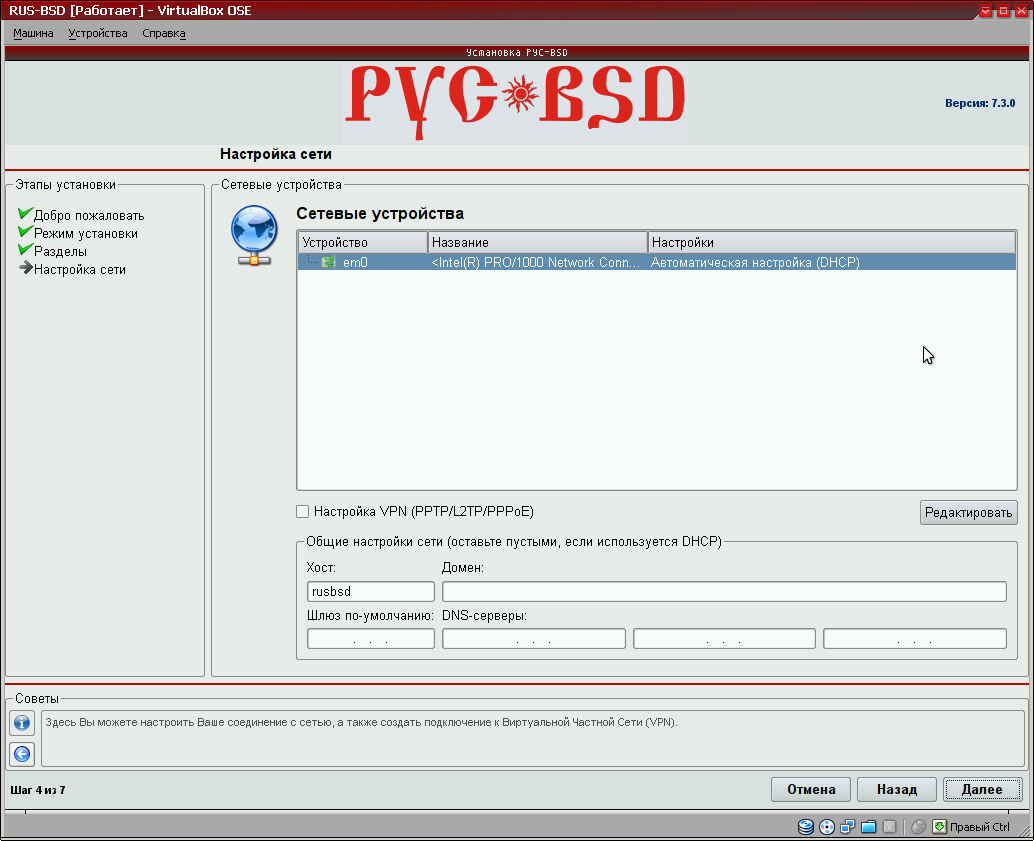Click the Хост field containing rusbsd

point(371,591)
